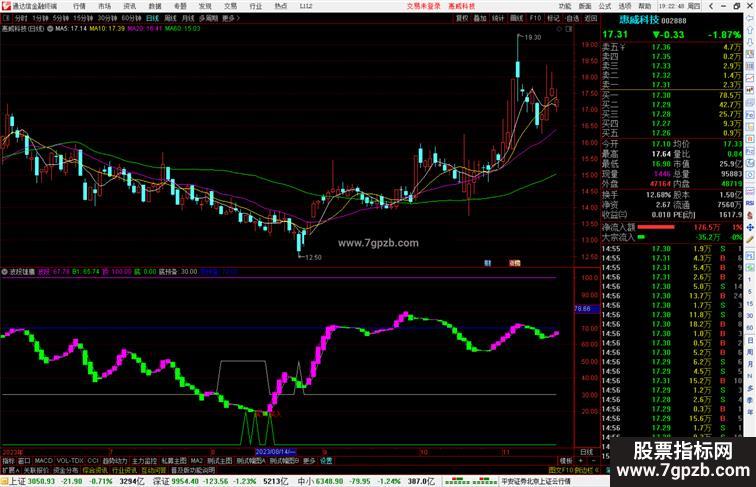Switch chart to 15分钟 period
This screenshot has width=756, height=487.
tap(83, 18)
